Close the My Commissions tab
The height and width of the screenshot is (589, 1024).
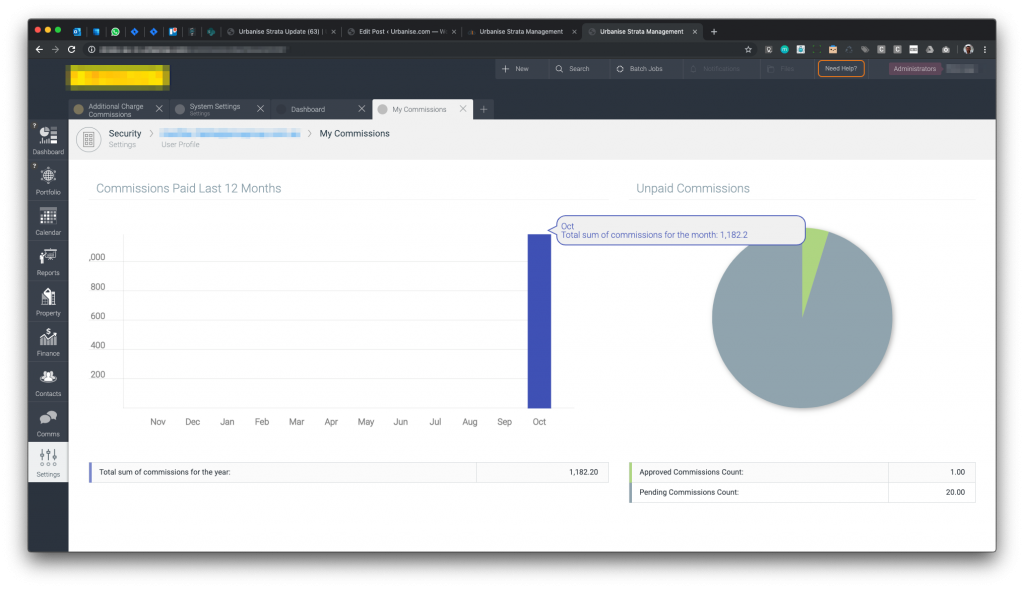[x=463, y=109]
